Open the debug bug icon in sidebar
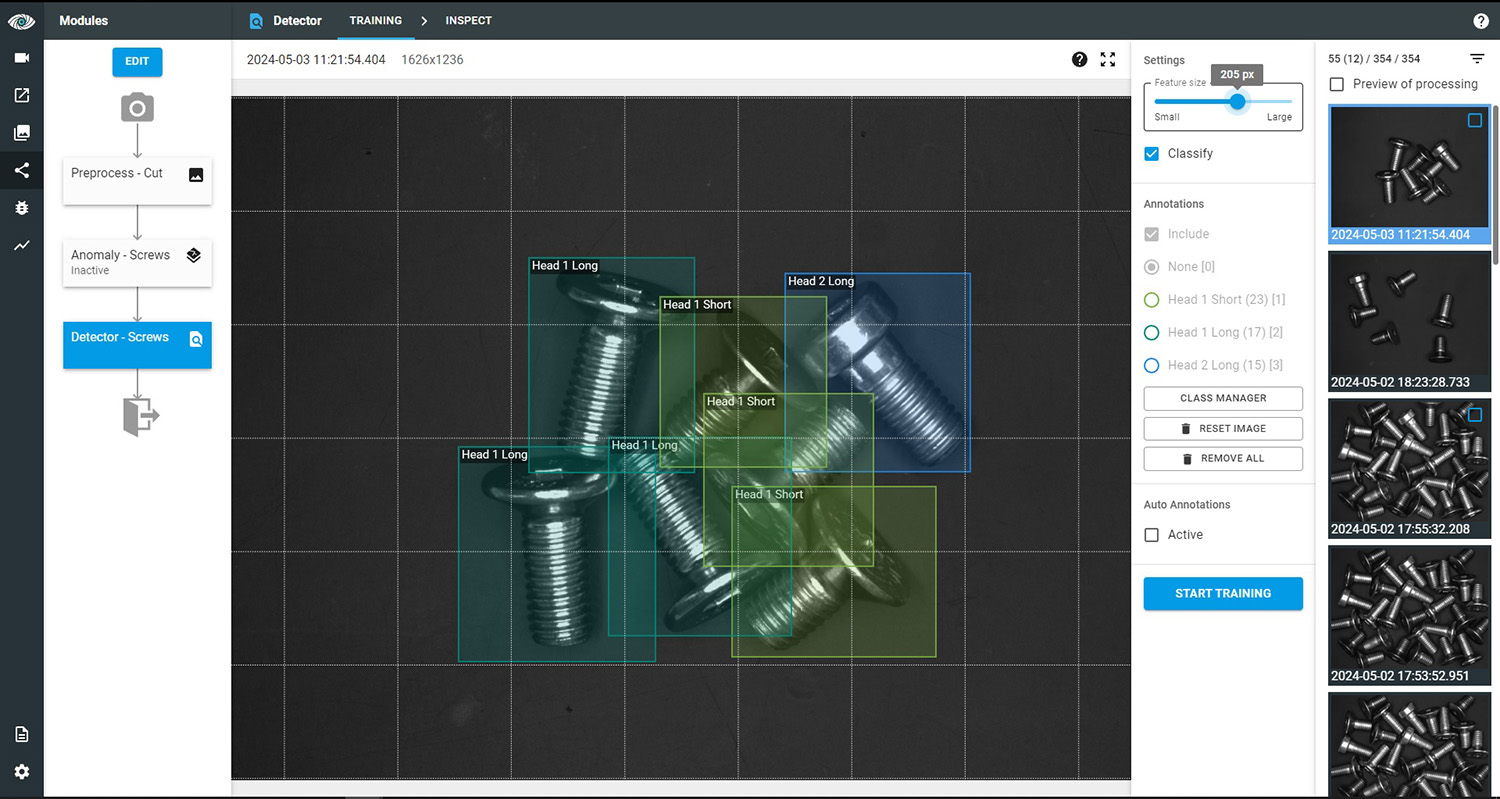This screenshot has width=1500, height=799. click(x=21, y=208)
